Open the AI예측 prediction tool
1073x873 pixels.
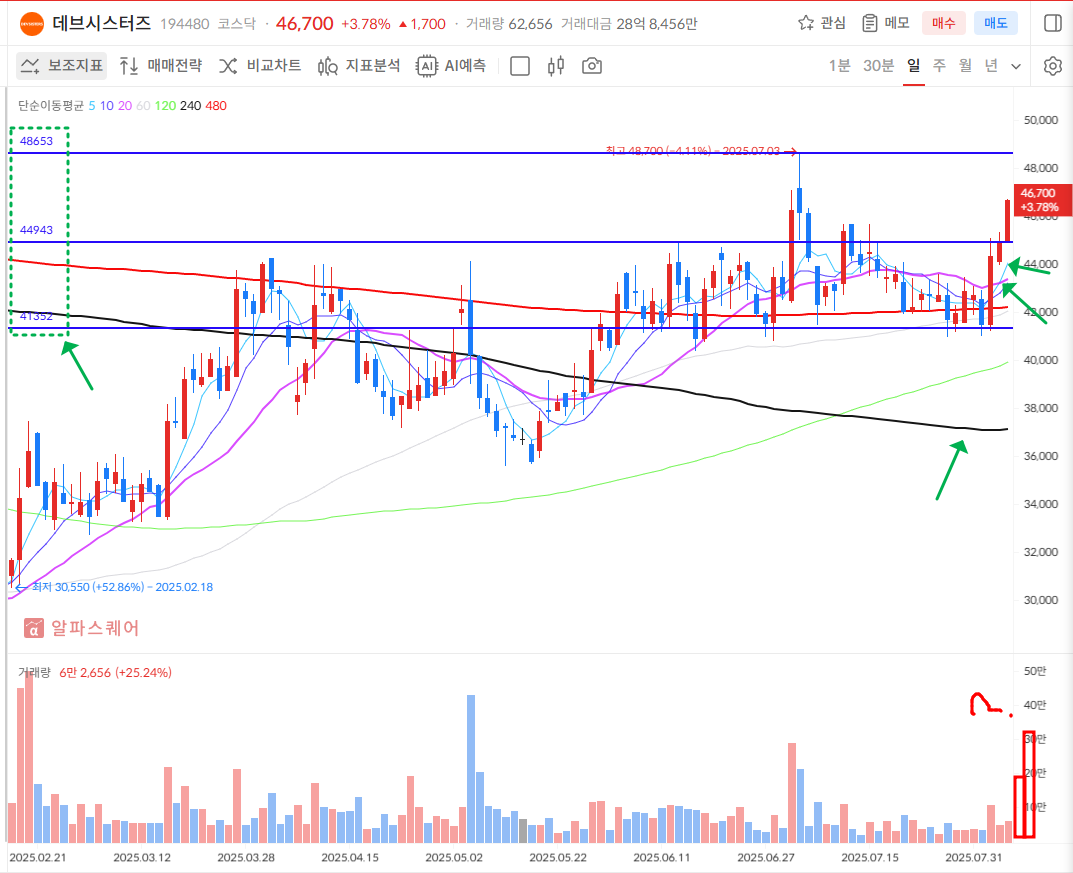[x=452, y=66]
